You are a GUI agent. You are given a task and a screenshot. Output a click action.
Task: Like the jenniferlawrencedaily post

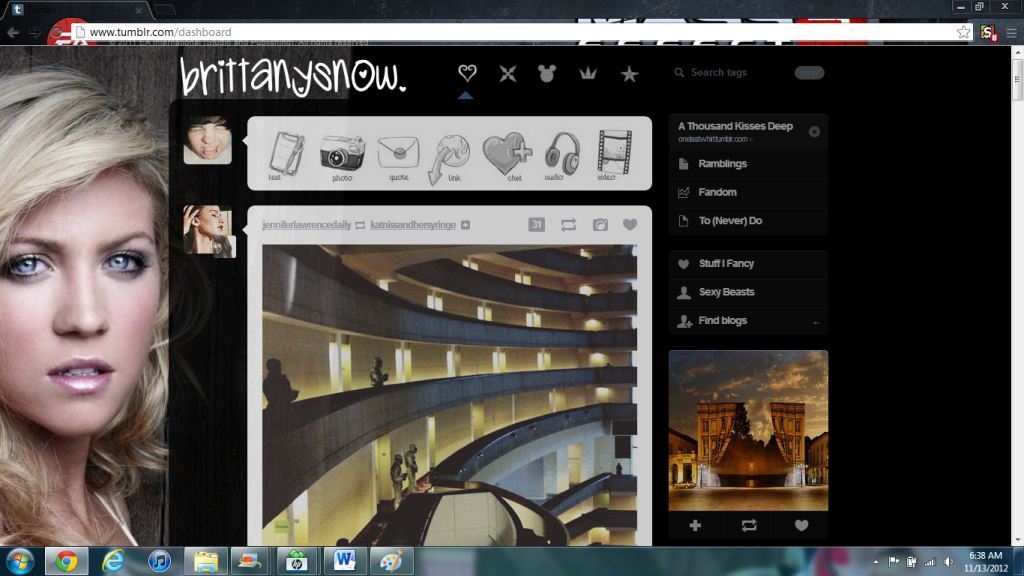point(630,225)
